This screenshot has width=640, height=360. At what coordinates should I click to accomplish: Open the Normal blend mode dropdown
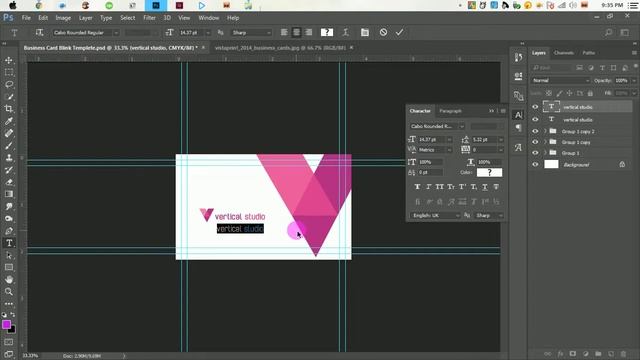pyautogui.click(x=561, y=80)
